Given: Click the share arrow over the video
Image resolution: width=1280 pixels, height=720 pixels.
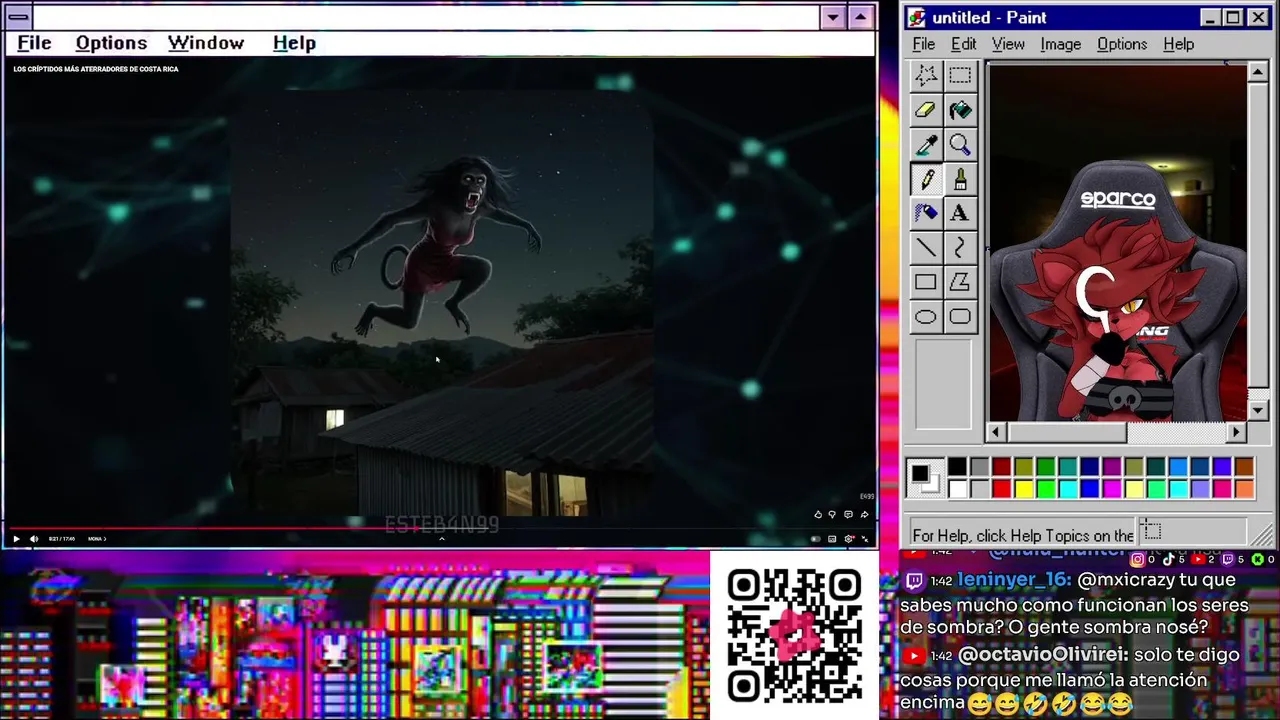Looking at the screenshot, I should (x=864, y=514).
